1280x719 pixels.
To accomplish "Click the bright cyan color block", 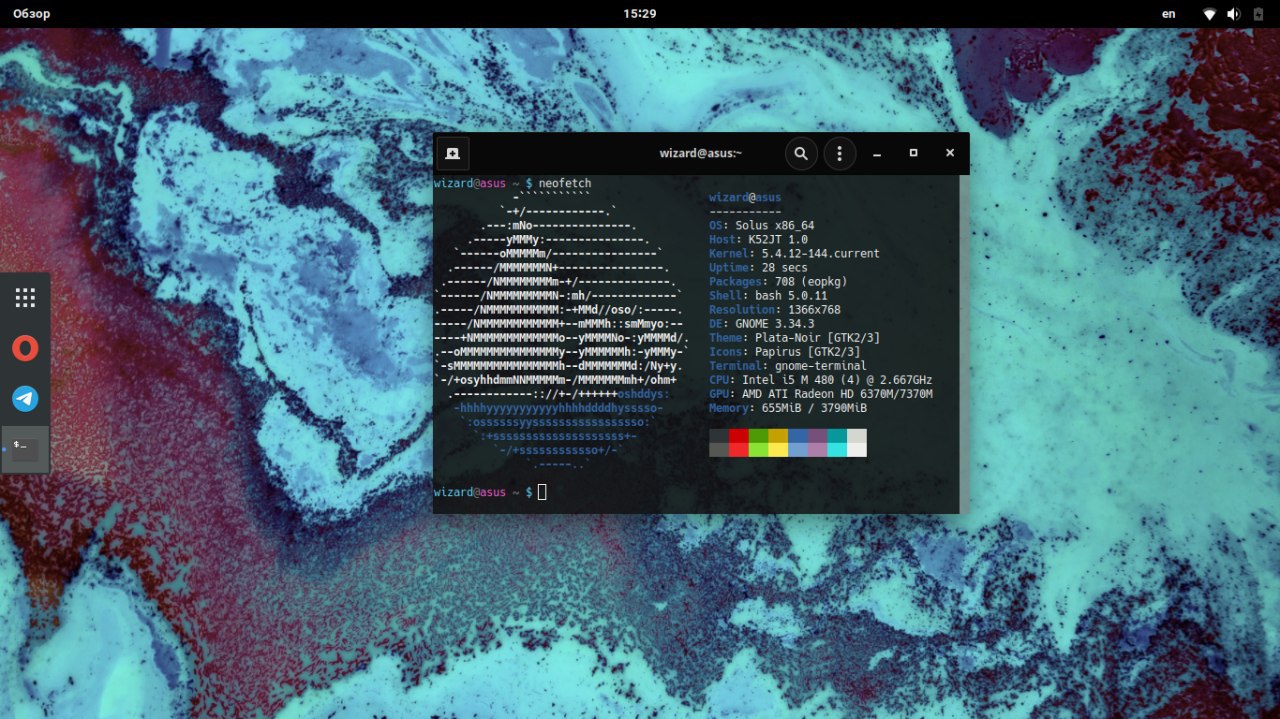I will click(837, 450).
